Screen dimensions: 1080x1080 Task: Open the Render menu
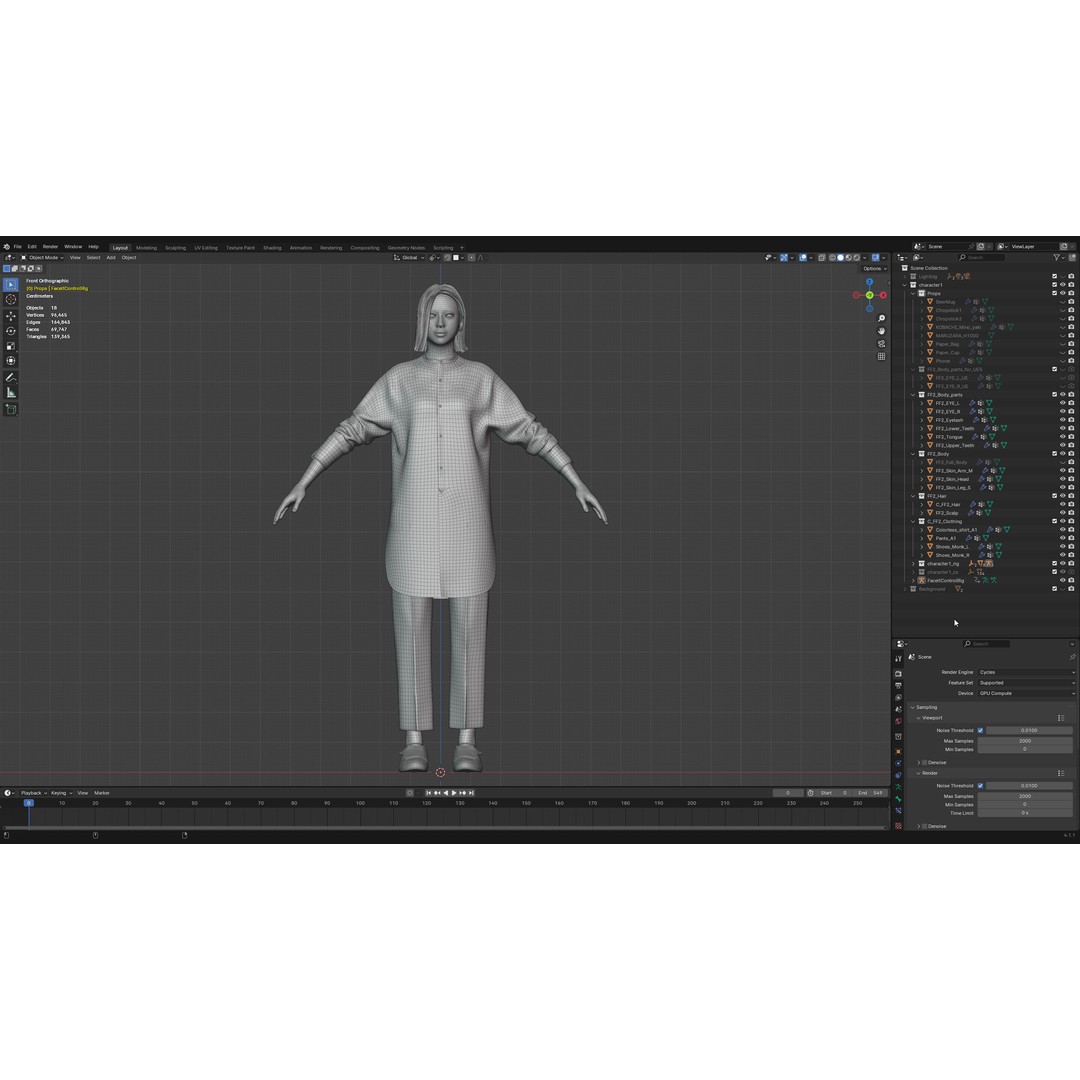[50, 247]
